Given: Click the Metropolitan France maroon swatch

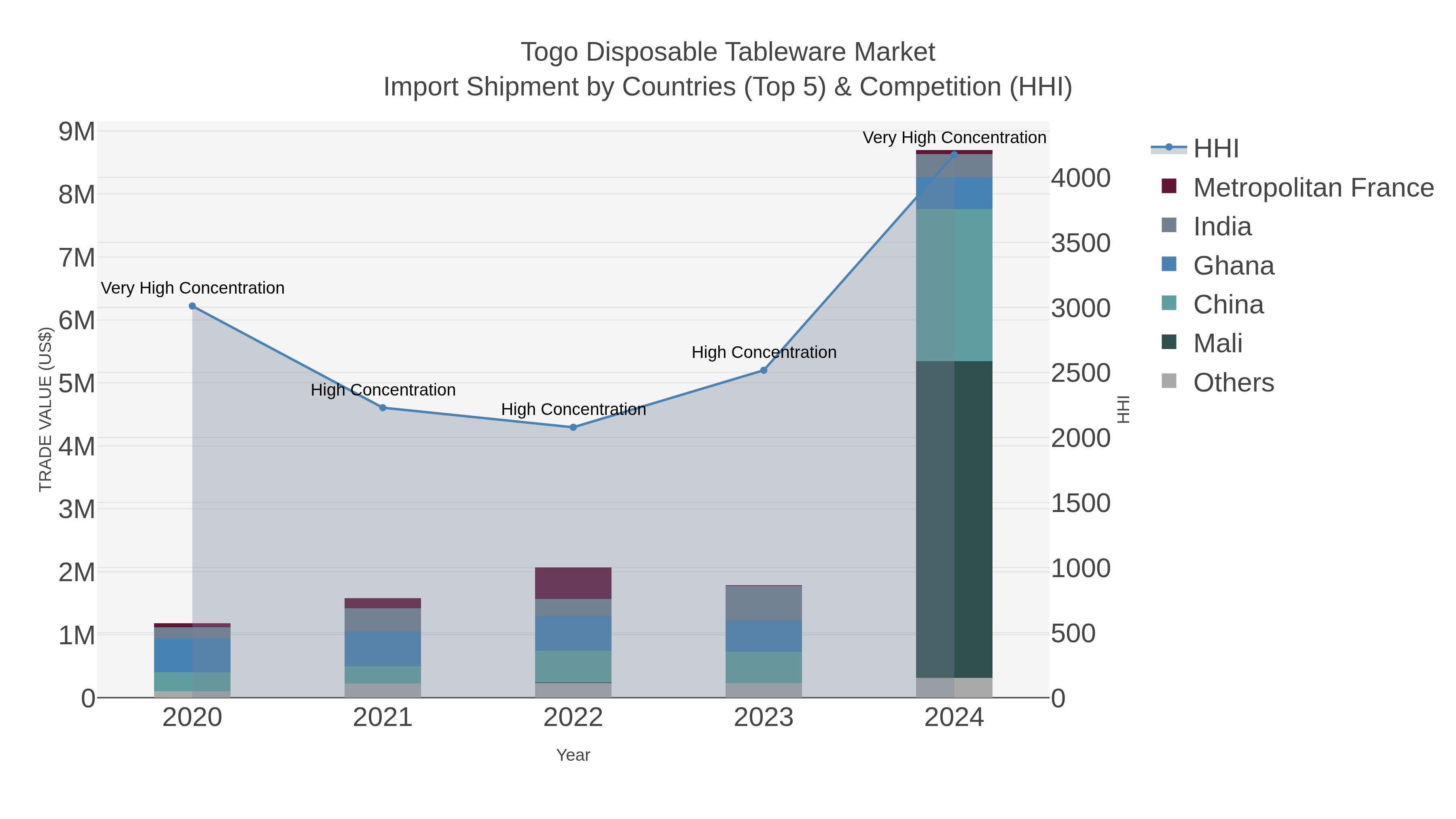Looking at the screenshot, I should [1169, 186].
